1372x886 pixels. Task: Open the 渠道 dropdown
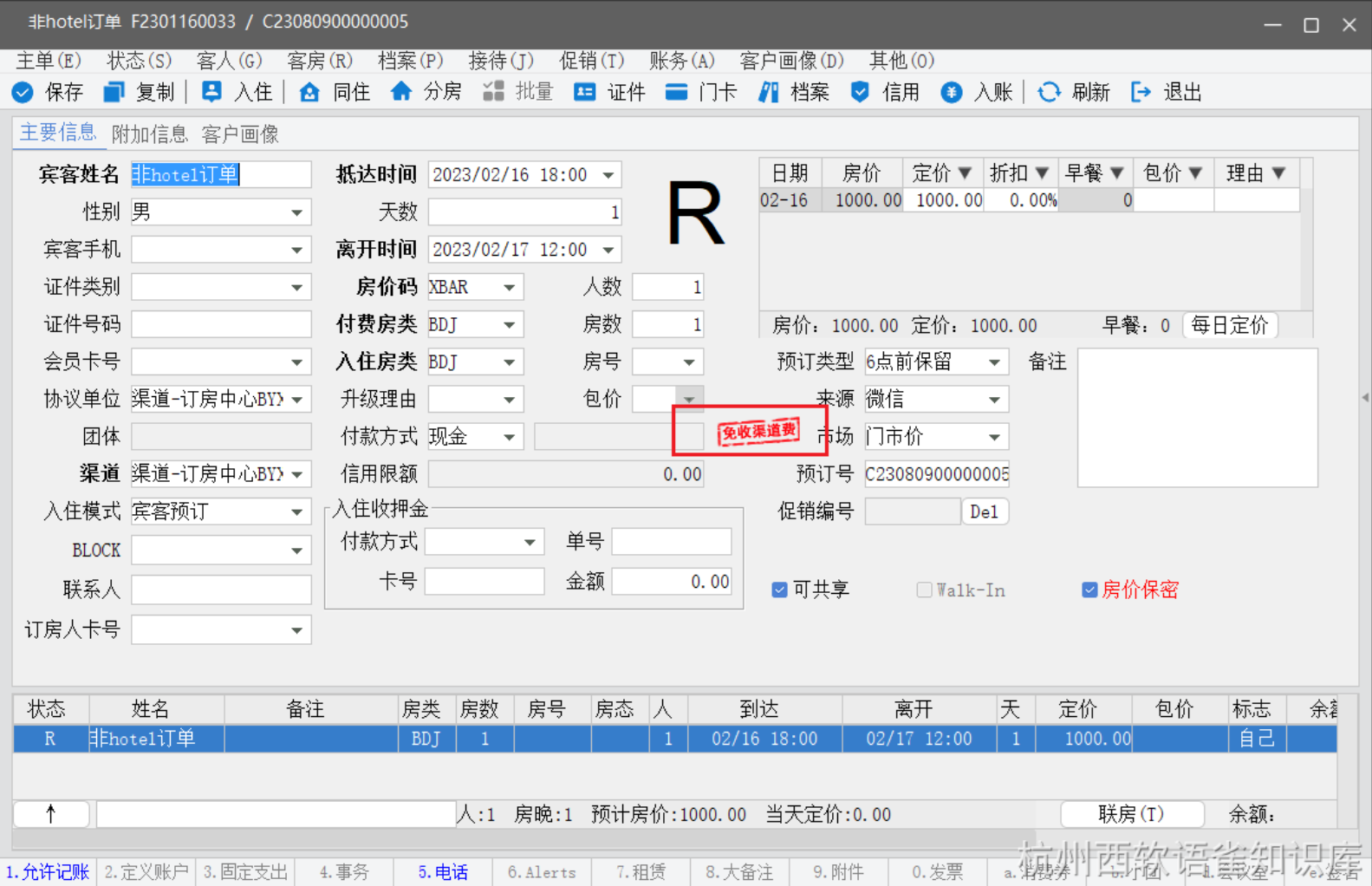(x=297, y=474)
